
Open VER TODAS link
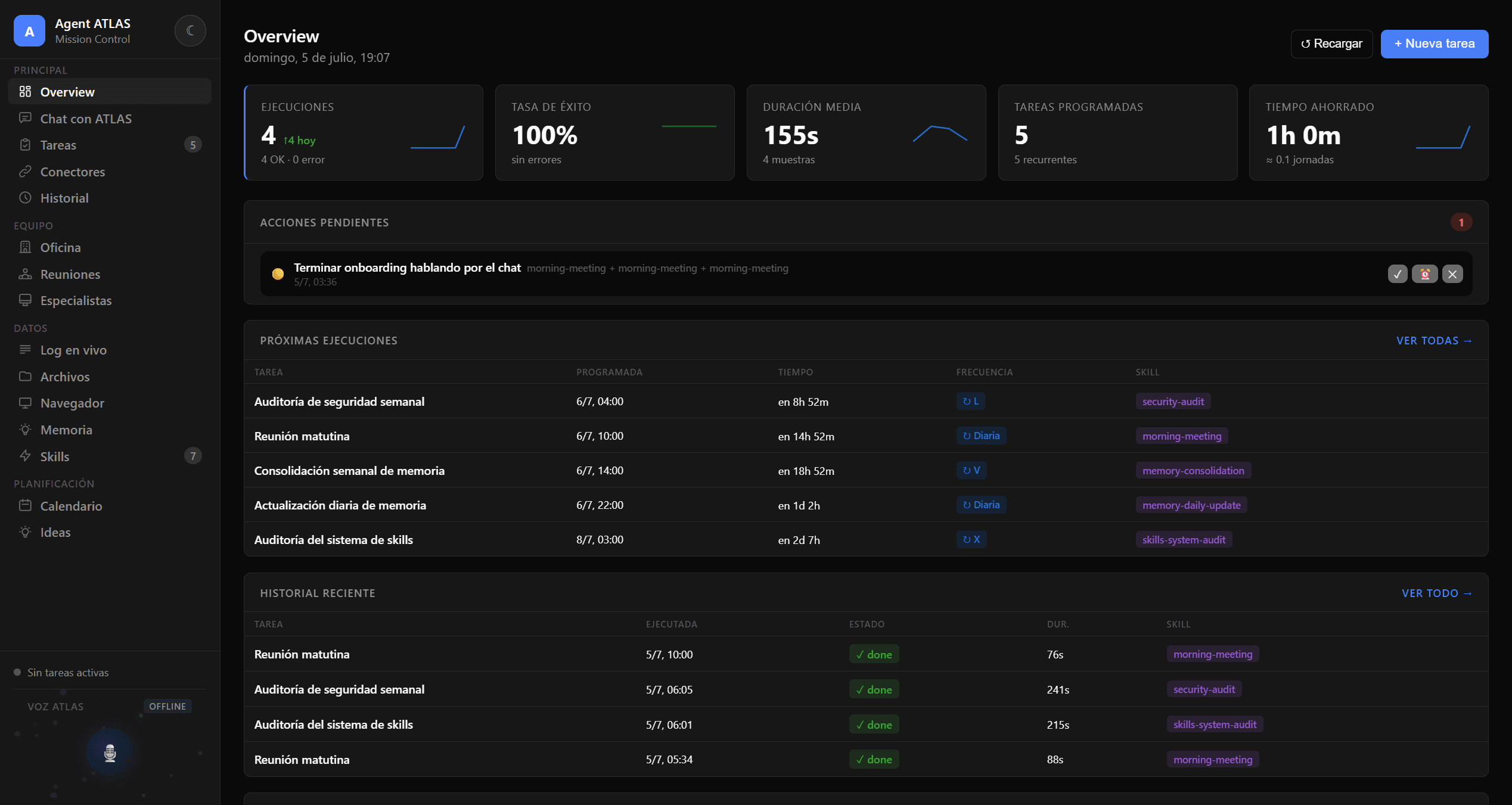coord(1434,340)
